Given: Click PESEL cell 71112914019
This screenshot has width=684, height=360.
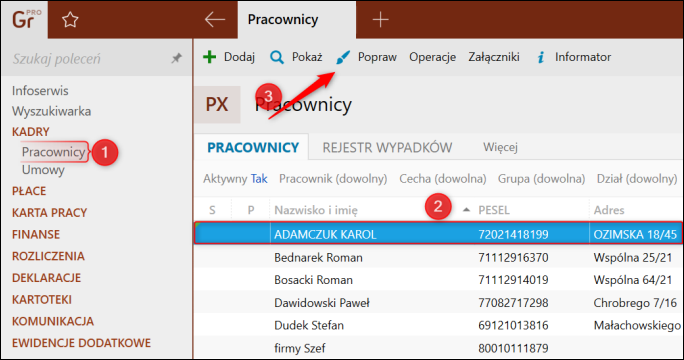Looking at the screenshot, I should click(513, 280).
